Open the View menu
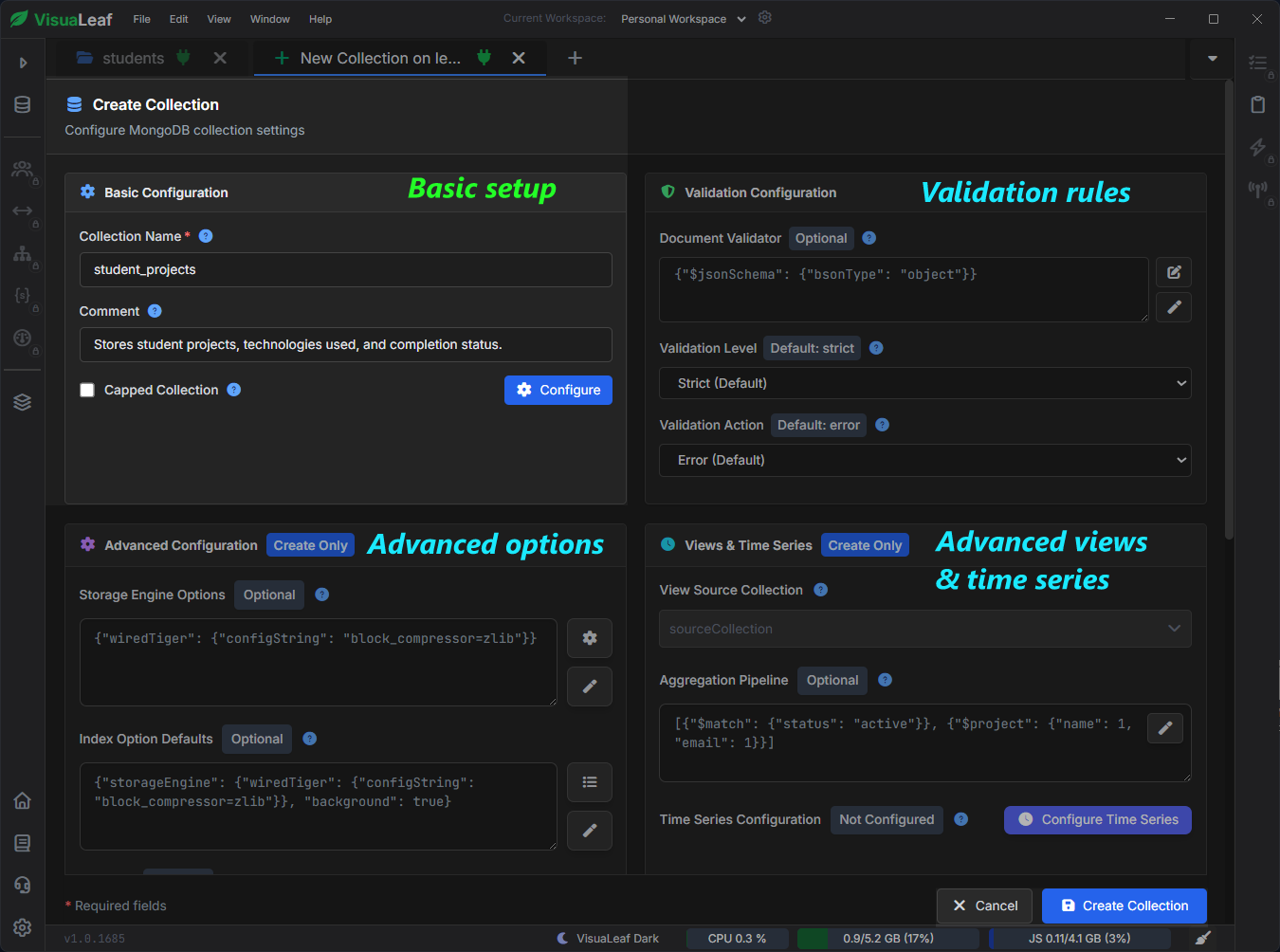The height and width of the screenshot is (952, 1280). 219,19
